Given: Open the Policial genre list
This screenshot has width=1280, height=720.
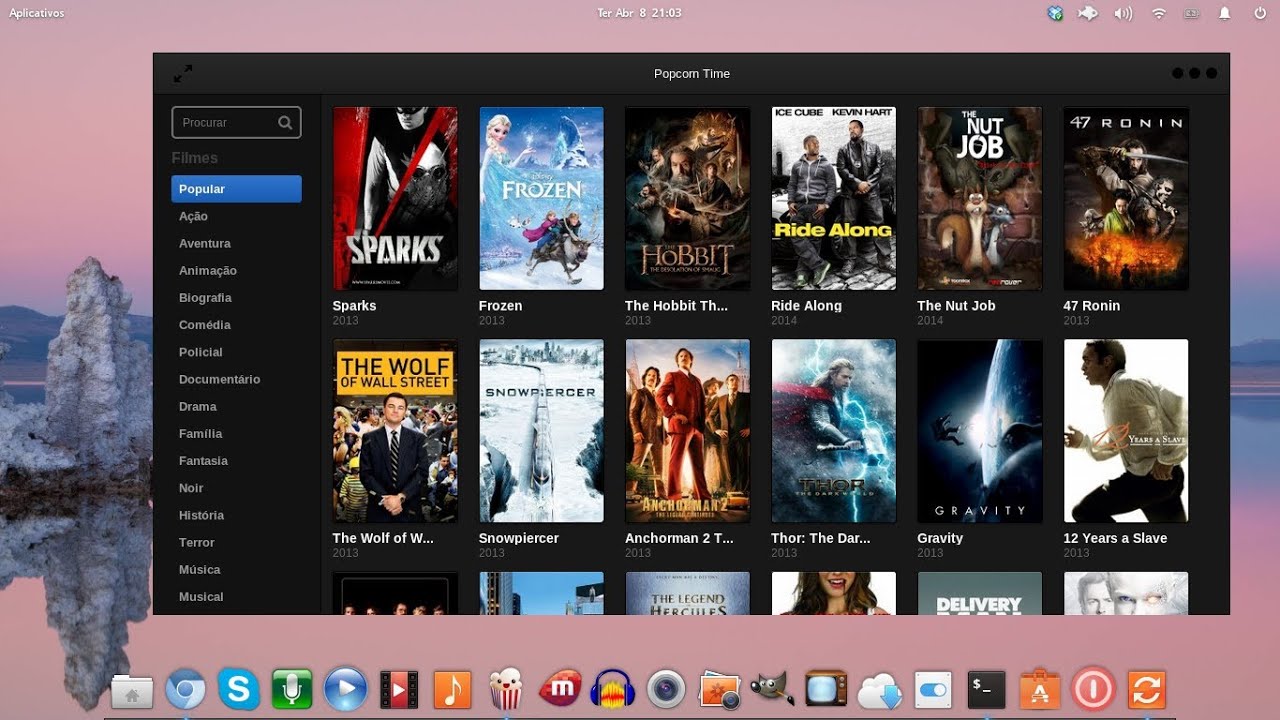Looking at the screenshot, I should point(200,352).
